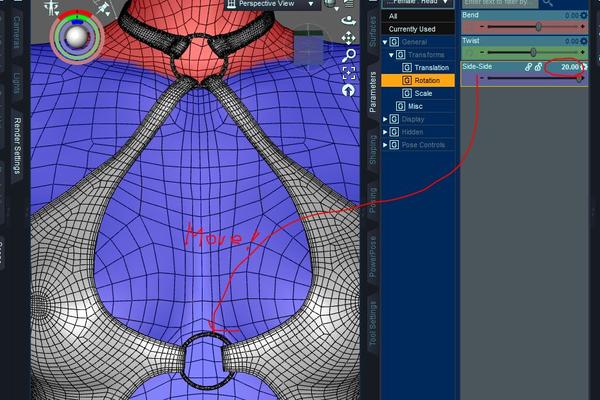
Task: Click the Bend slider handle
Action: (538, 27)
